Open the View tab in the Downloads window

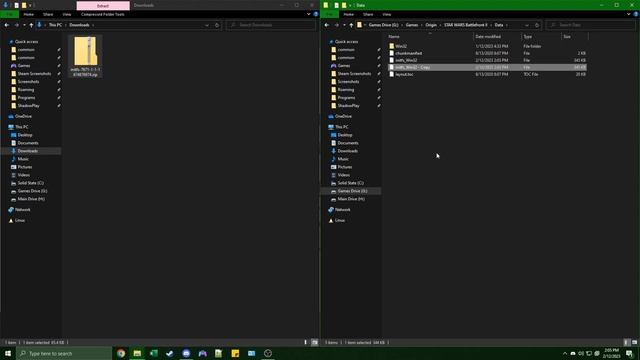tap(67, 14)
